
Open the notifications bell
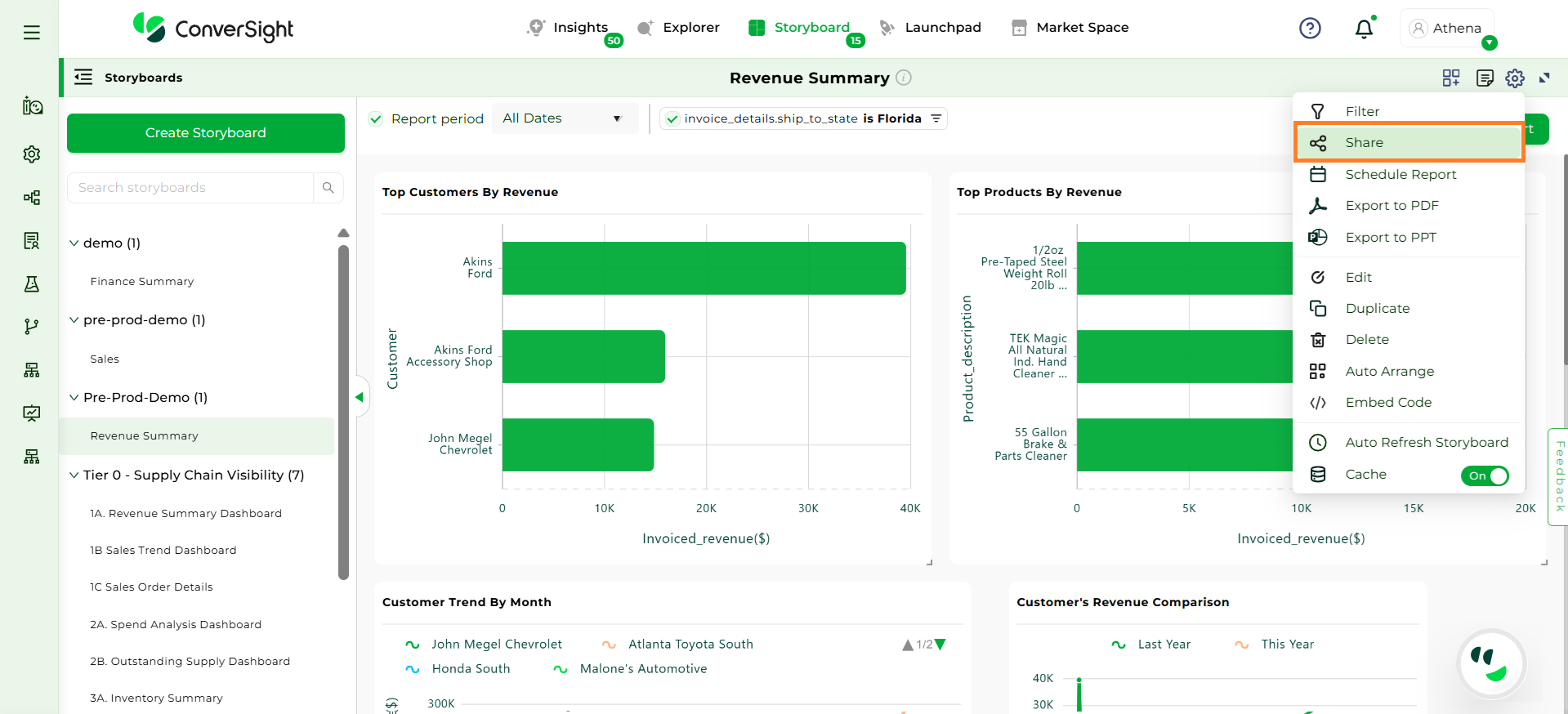(x=1364, y=29)
